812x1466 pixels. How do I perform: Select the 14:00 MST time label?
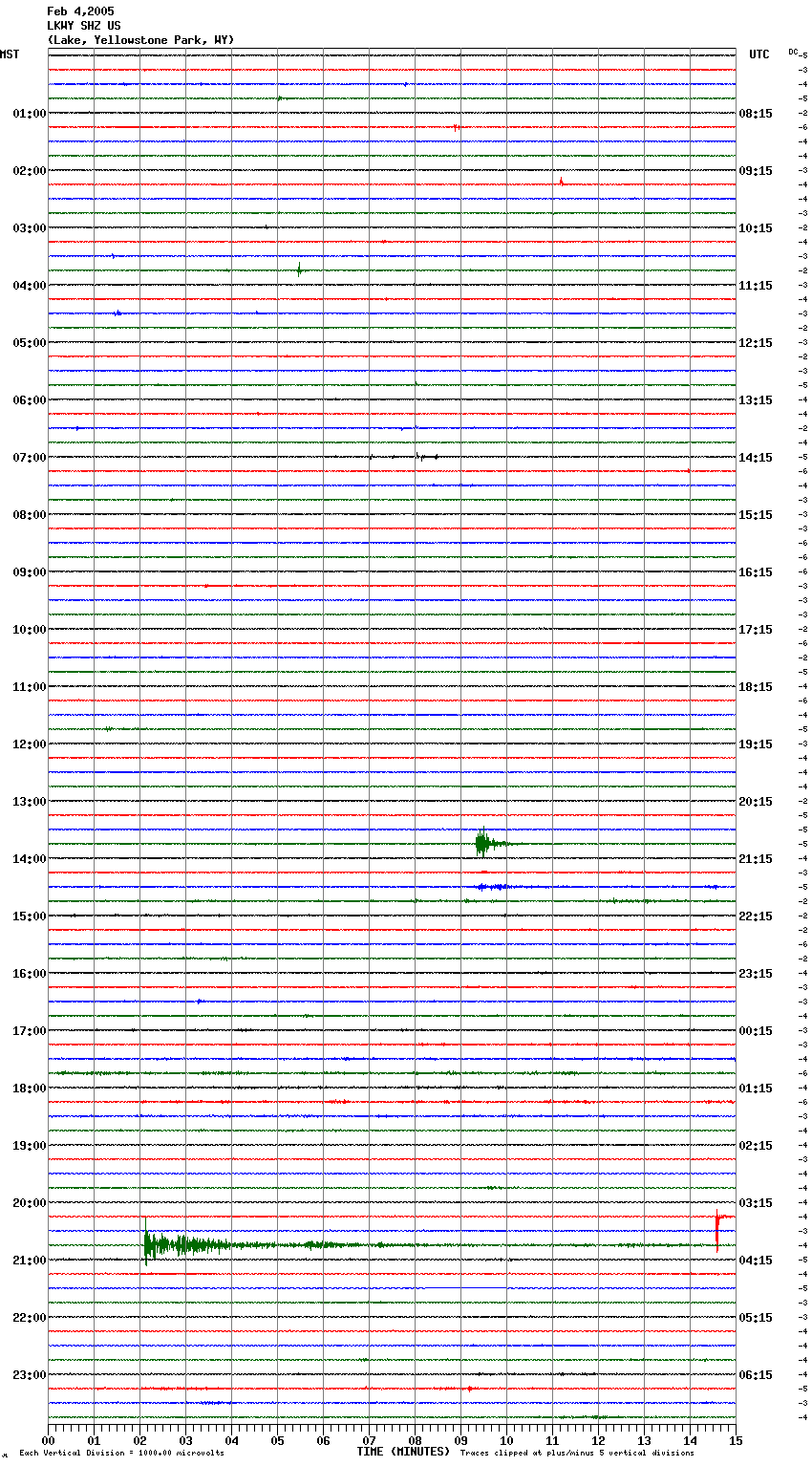click(x=29, y=859)
